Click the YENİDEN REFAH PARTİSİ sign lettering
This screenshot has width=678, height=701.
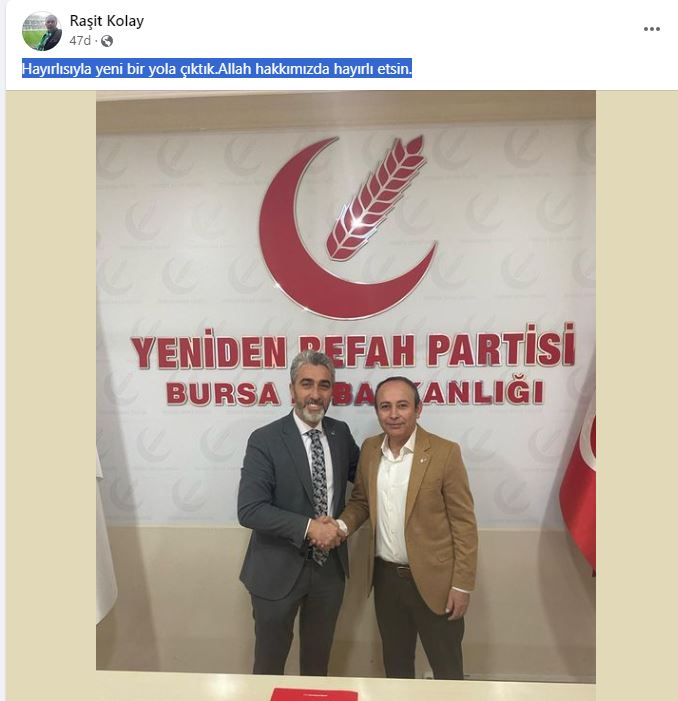click(x=353, y=349)
